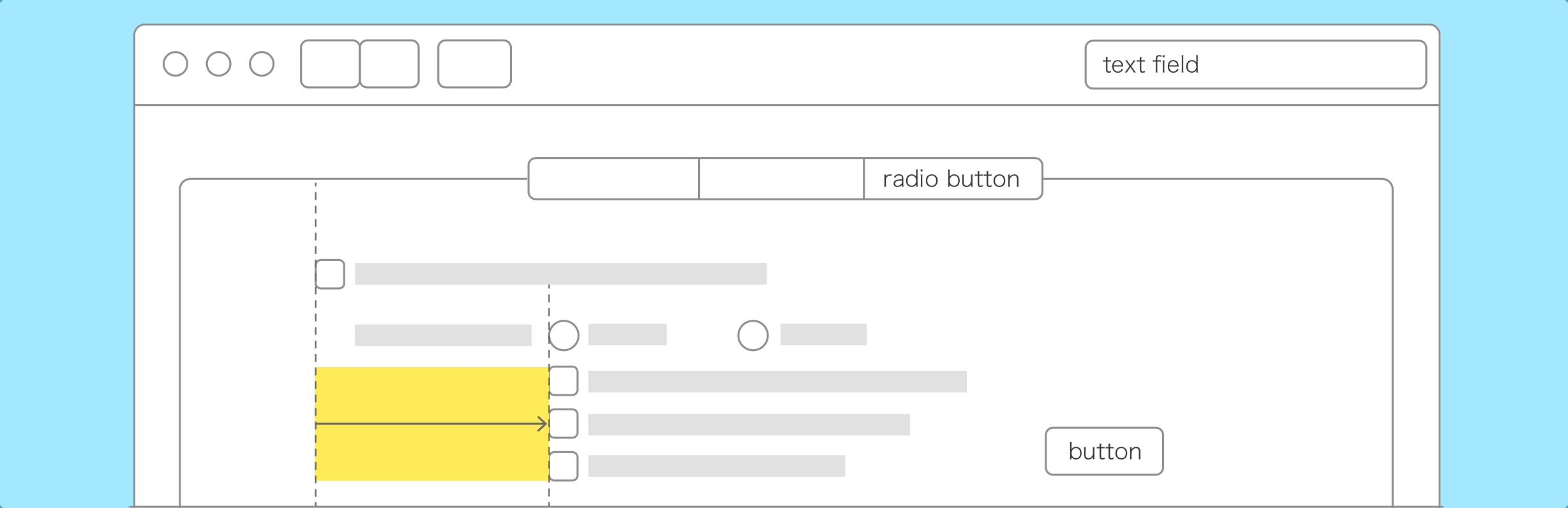Click the leftmost window control circle
This screenshot has height=508, width=1568.
click(175, 64)
